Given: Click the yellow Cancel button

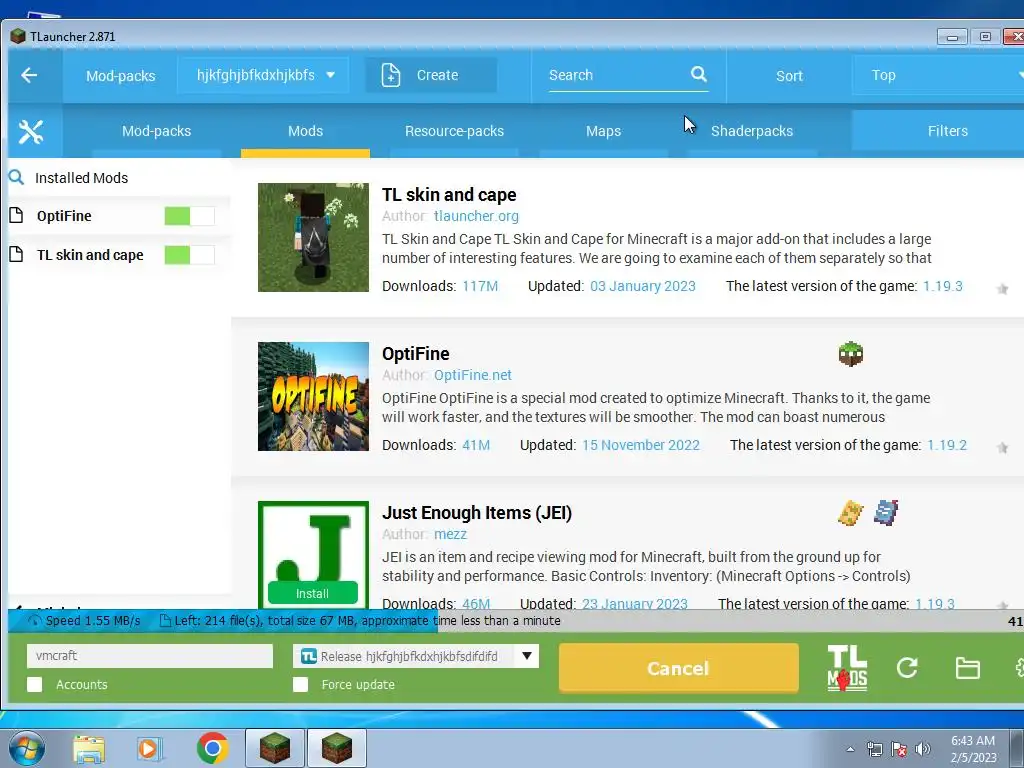Looking at the screenshot, I should [679, 667].
